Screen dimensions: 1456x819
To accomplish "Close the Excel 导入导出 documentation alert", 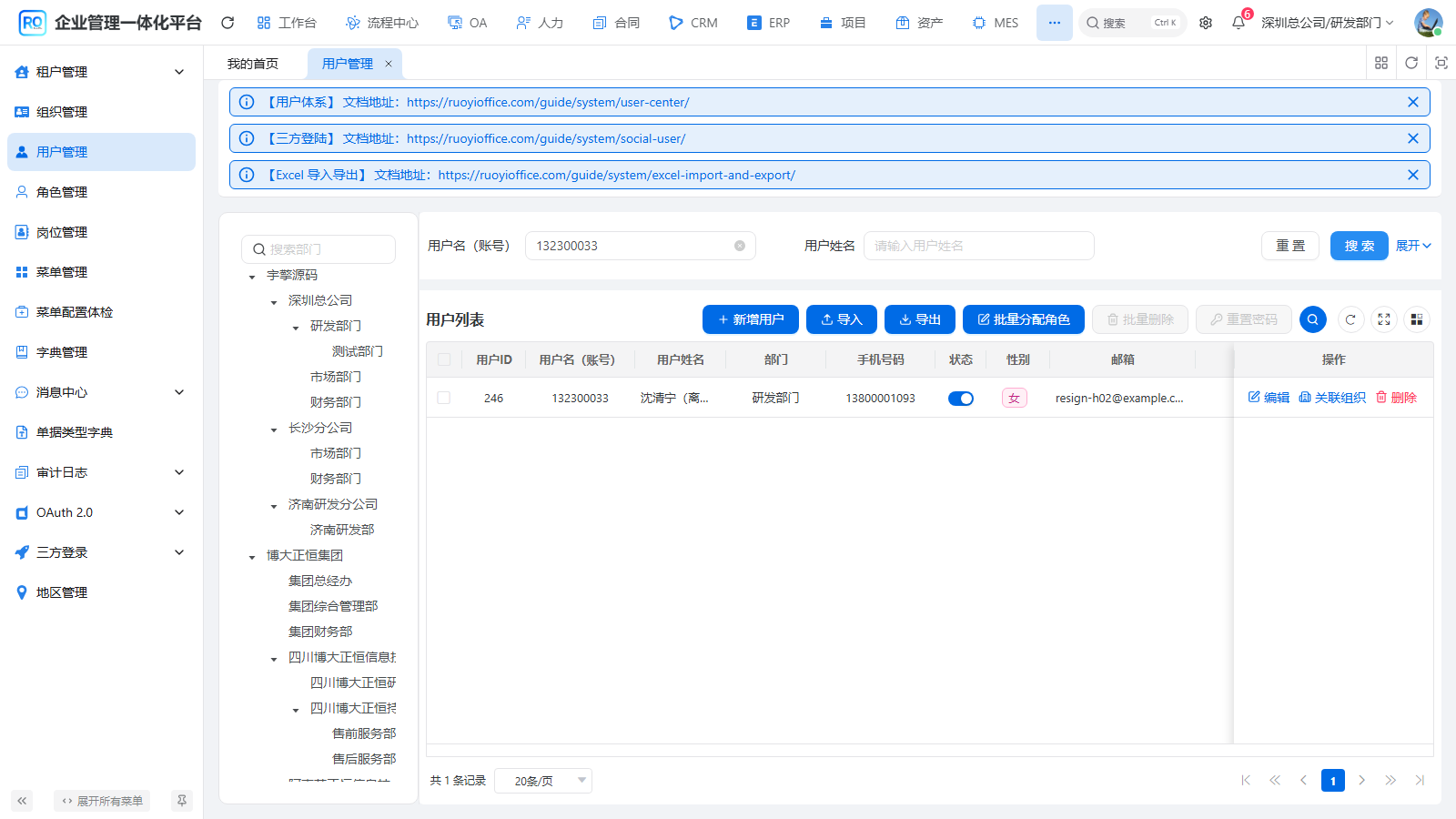I will coord(1413,175).
